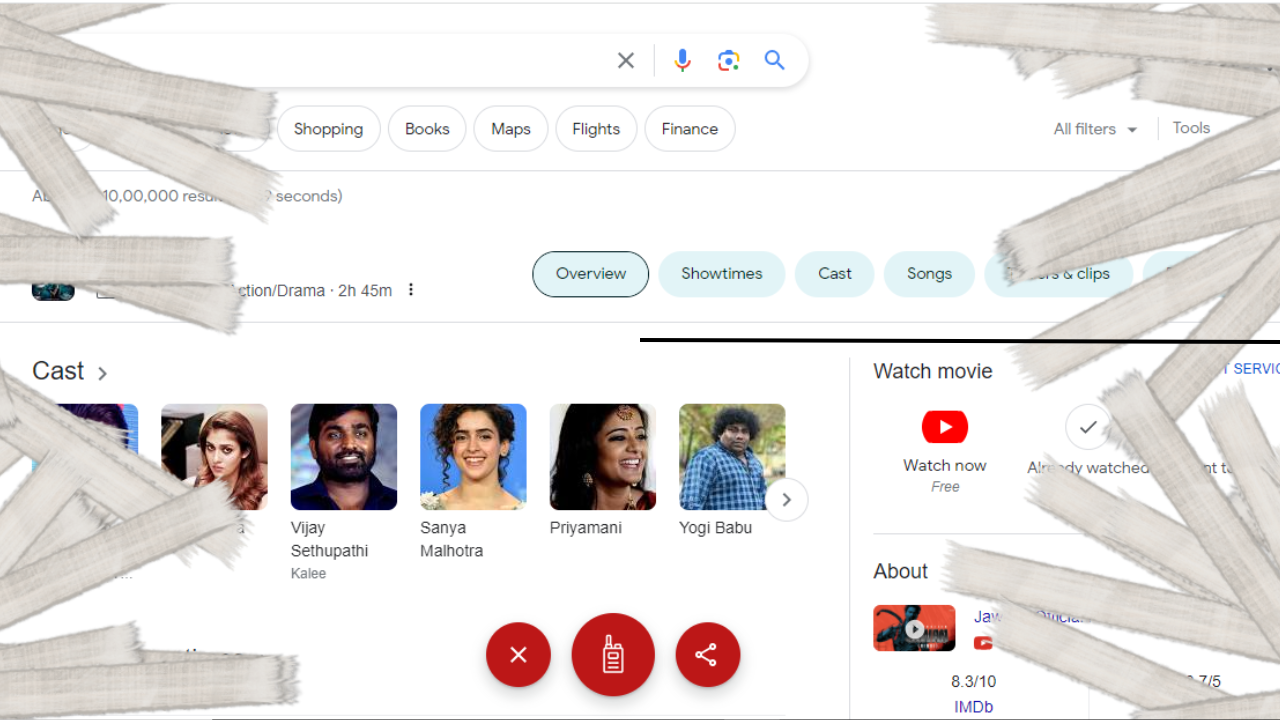1280x720 pixels.
Task: Click the blue search magnifier icon
Action: click(774, 60)
